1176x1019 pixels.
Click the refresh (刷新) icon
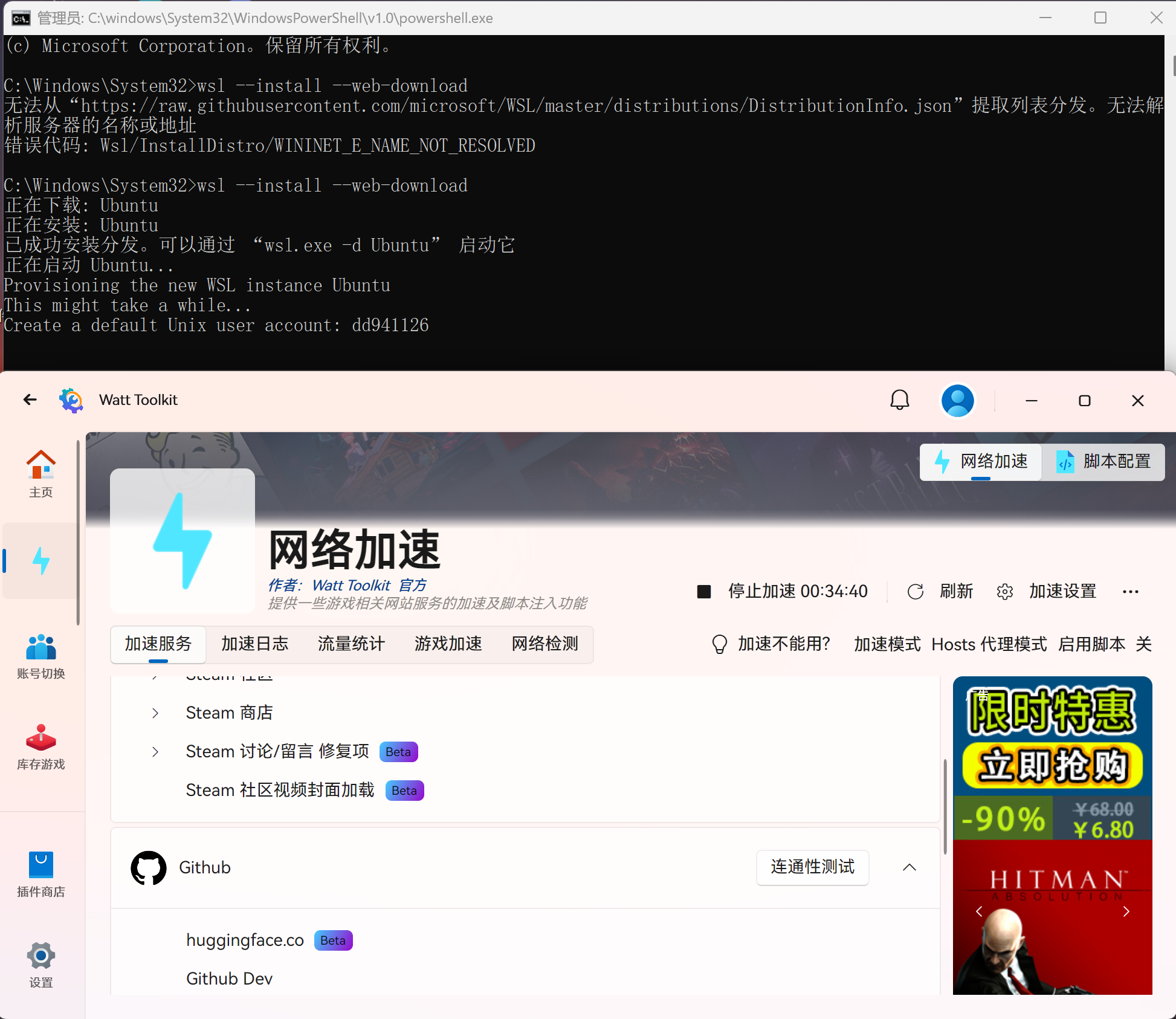[x=916, y=591]
